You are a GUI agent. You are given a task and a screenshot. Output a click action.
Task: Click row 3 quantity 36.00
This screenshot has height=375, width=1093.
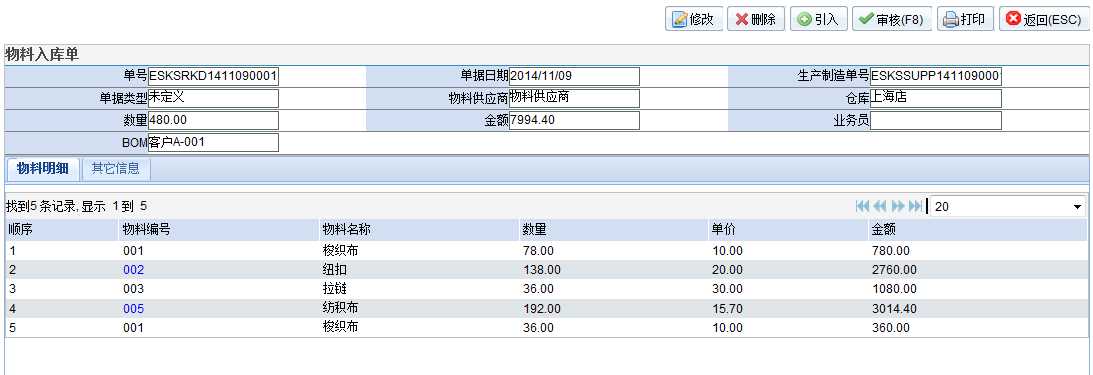[x=538, y=289]
